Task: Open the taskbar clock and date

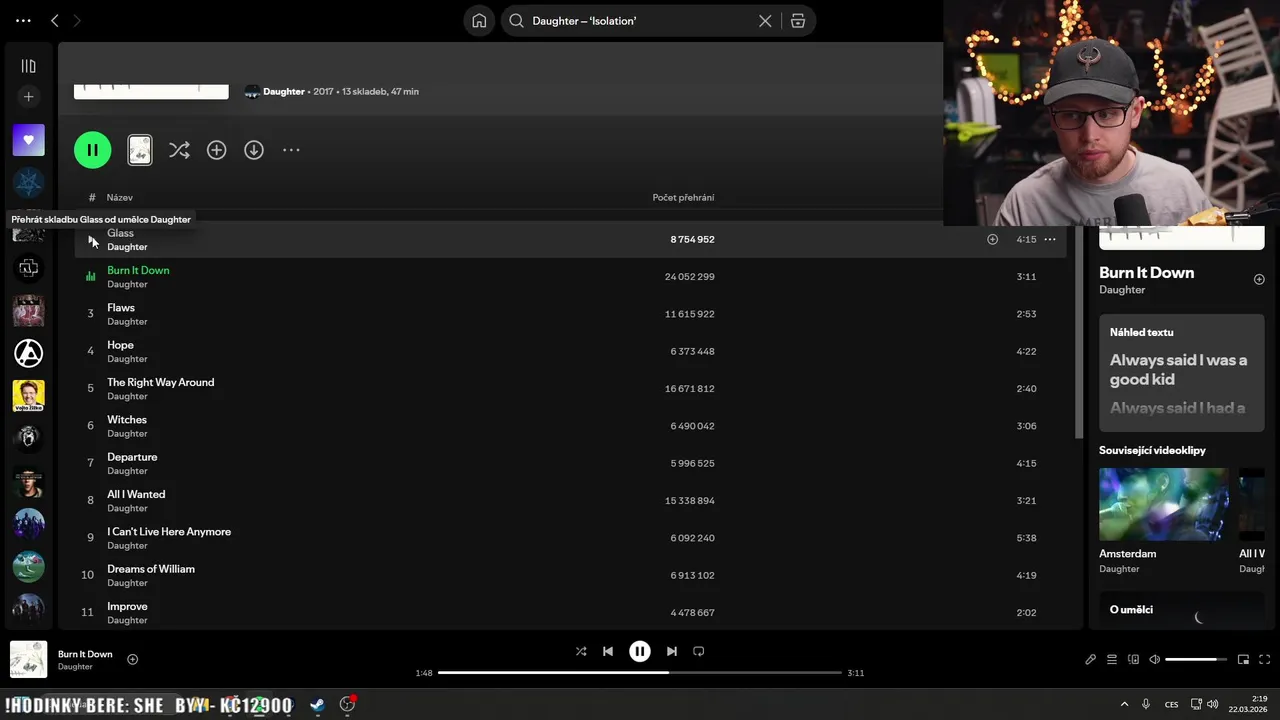Action: click(x=1249, y=704)
